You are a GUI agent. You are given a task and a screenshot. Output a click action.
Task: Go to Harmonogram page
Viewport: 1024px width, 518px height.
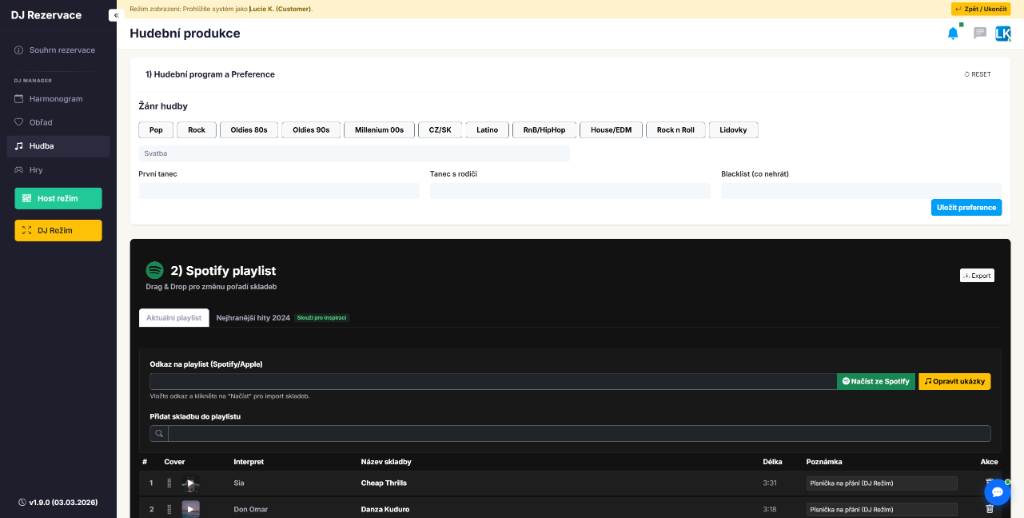pyautogui.click(x=58, y=99)
